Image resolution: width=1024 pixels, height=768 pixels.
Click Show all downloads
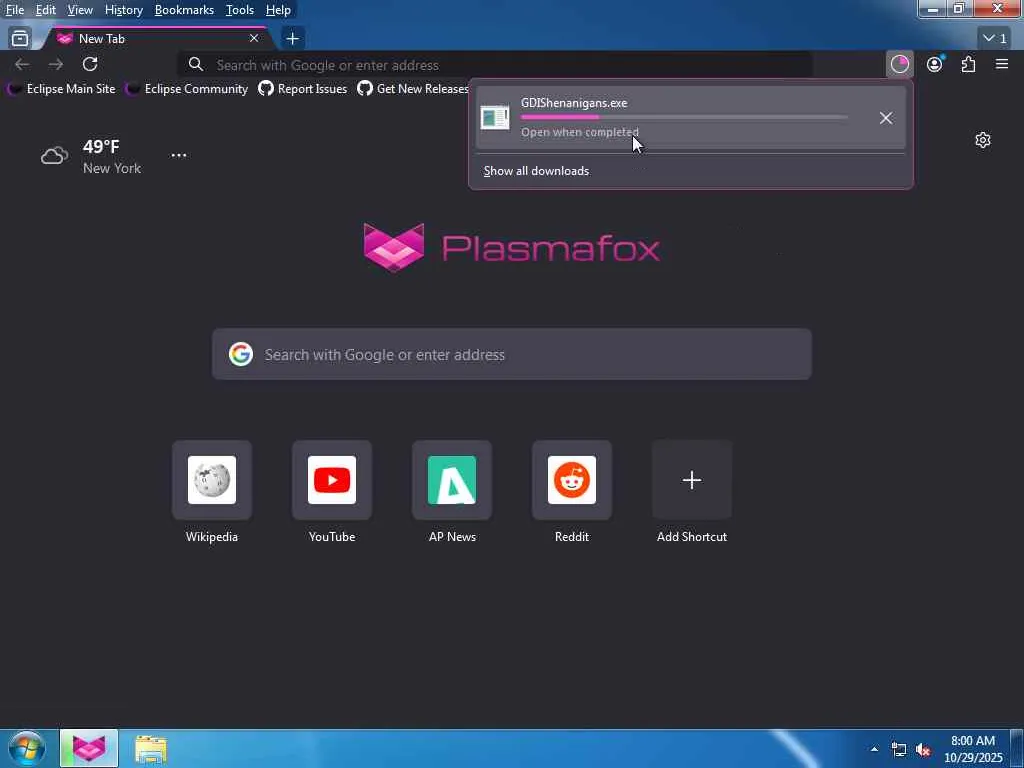[x=536, y=171]
